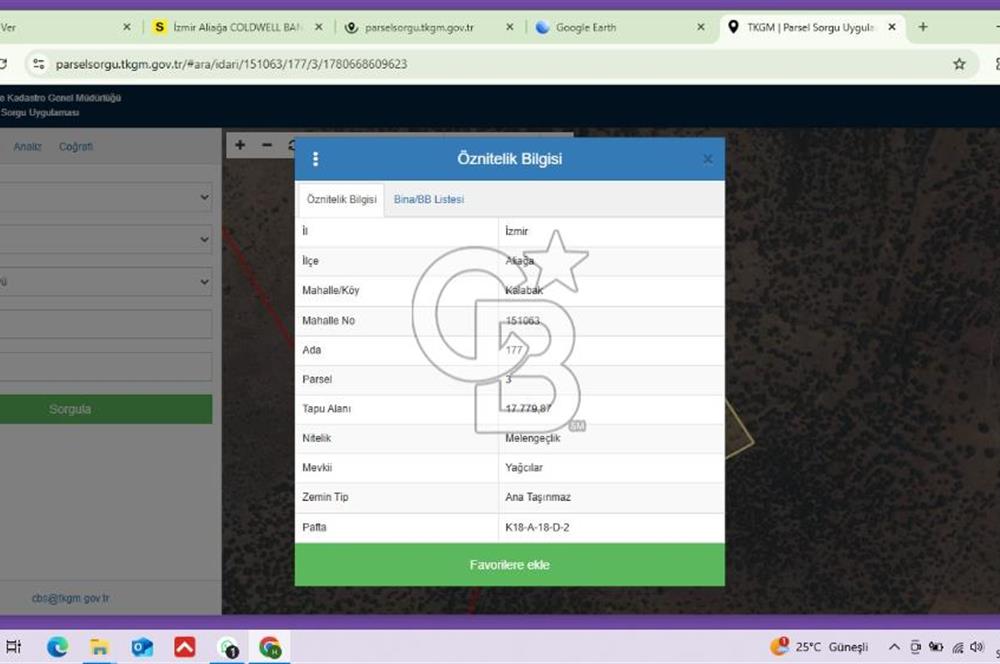This screenshot has width=1000, height=664.
Task: Zoom in with the map plus icon
Action: pos(240,145)
